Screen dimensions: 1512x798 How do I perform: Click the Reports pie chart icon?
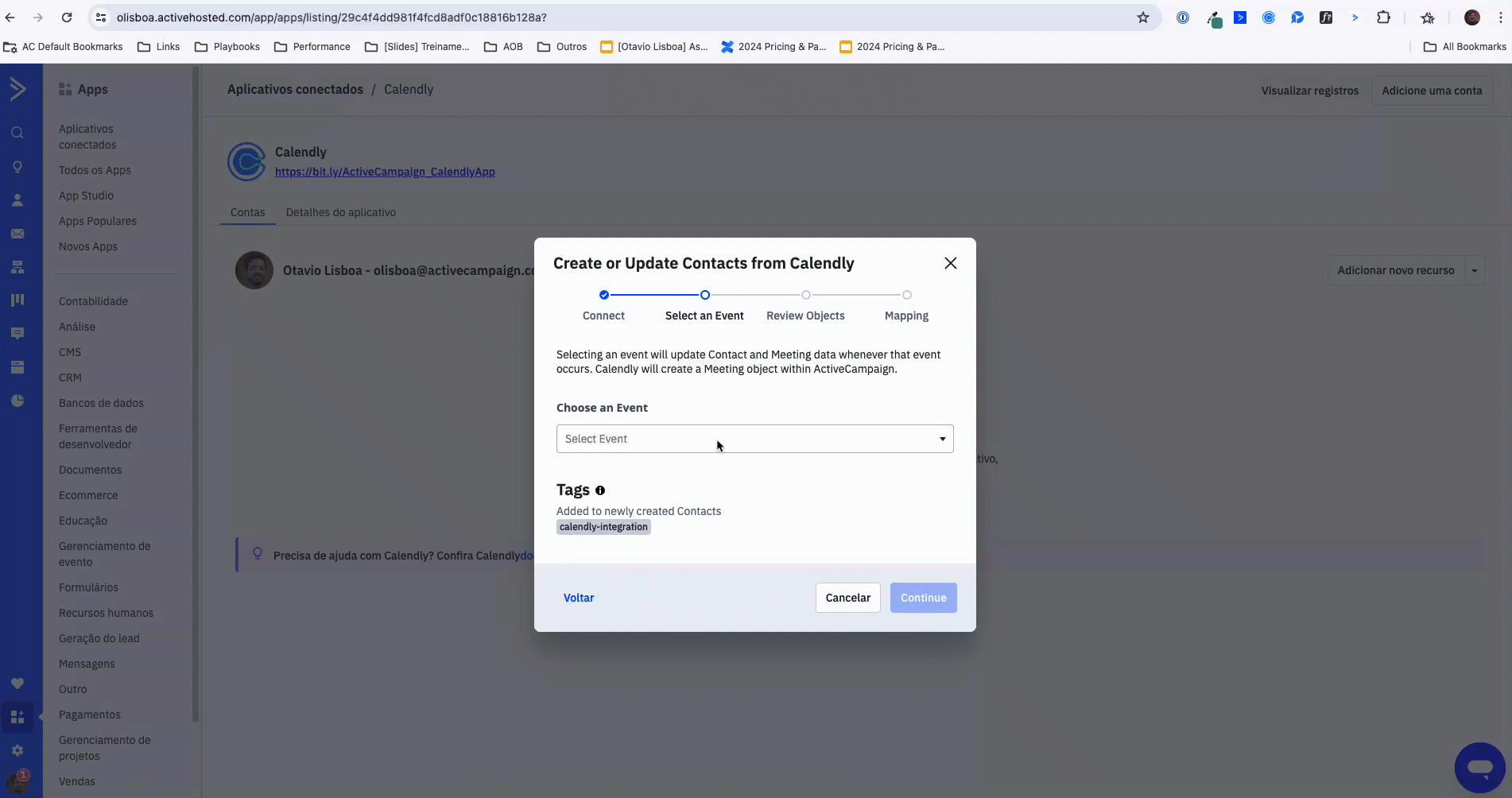point(17,401)
